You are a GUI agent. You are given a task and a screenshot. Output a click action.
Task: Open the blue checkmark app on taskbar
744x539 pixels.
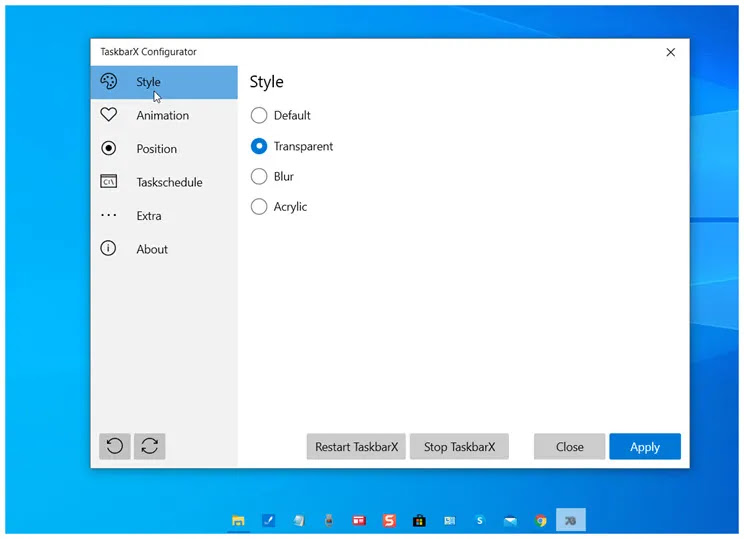(x=269, y=520)
